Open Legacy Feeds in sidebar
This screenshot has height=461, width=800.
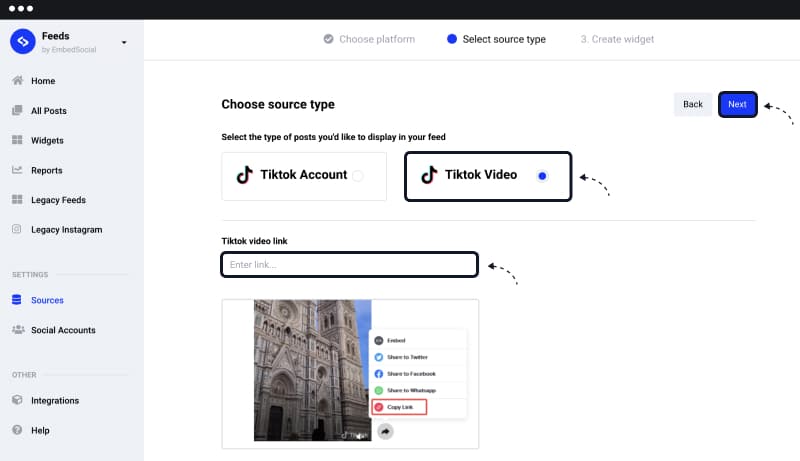(x=58, y=200)
